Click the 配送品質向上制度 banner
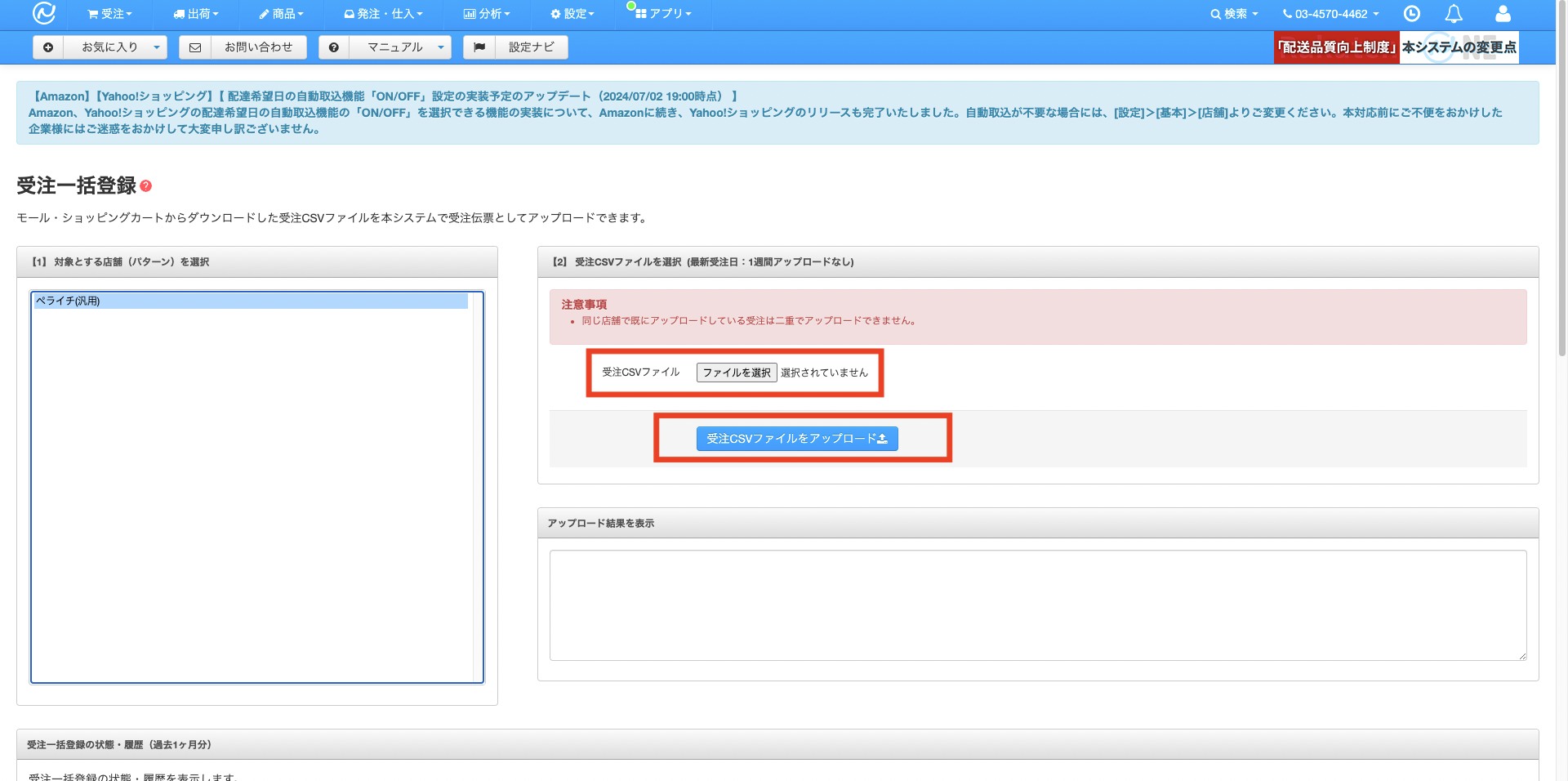Viewport: 1568px width, 781px height. pos(1396,47)
